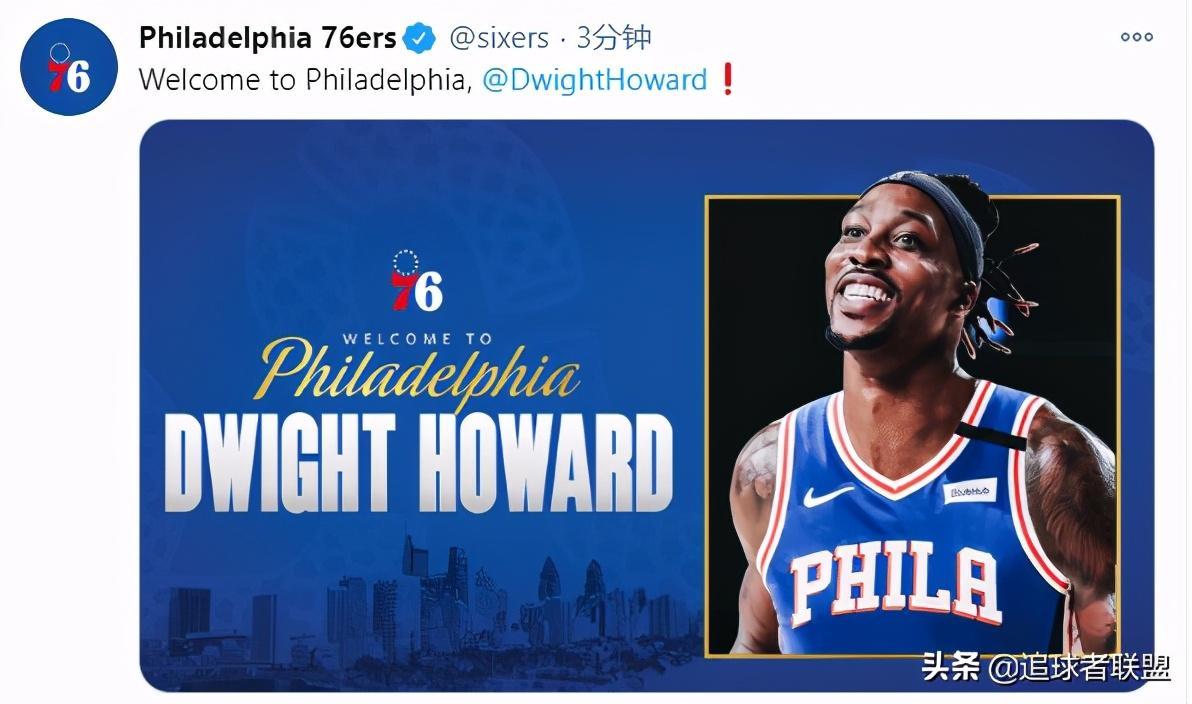Click the white sponsor patch on the jersey
The height and width of the screenshot is (704, 1192).
[969, 490]
